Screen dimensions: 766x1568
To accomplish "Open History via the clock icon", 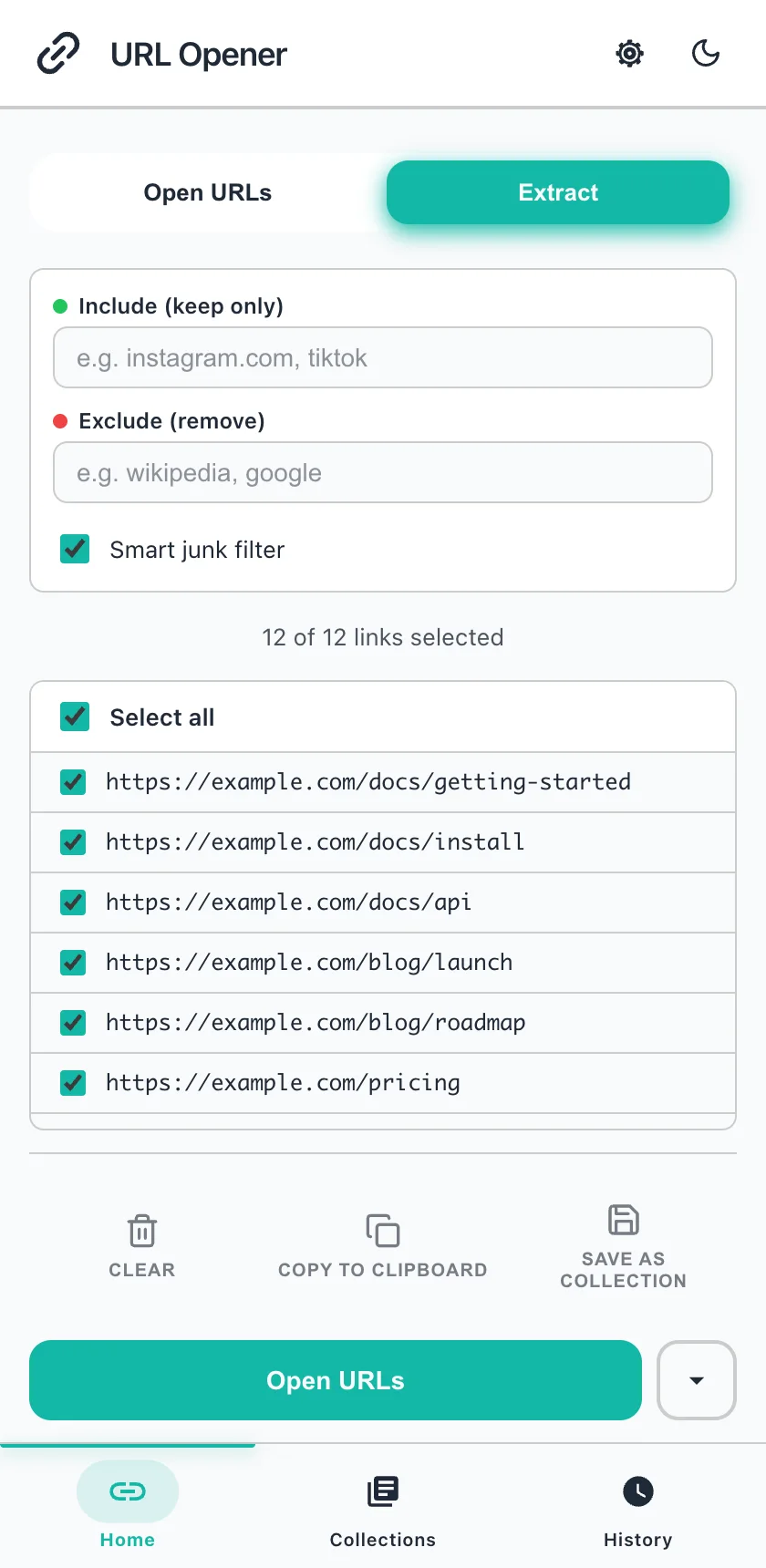I will (x=638, y=1491).
